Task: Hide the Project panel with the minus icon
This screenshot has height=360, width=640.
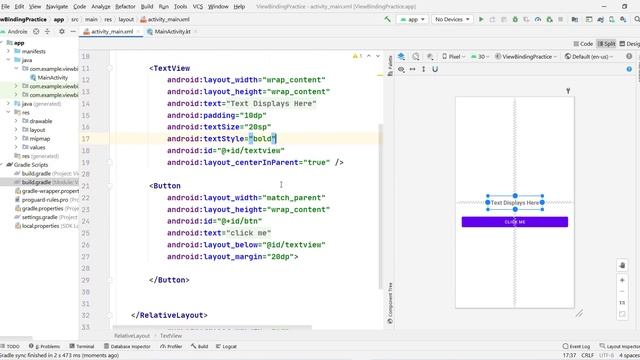Action: coord(73,31)
